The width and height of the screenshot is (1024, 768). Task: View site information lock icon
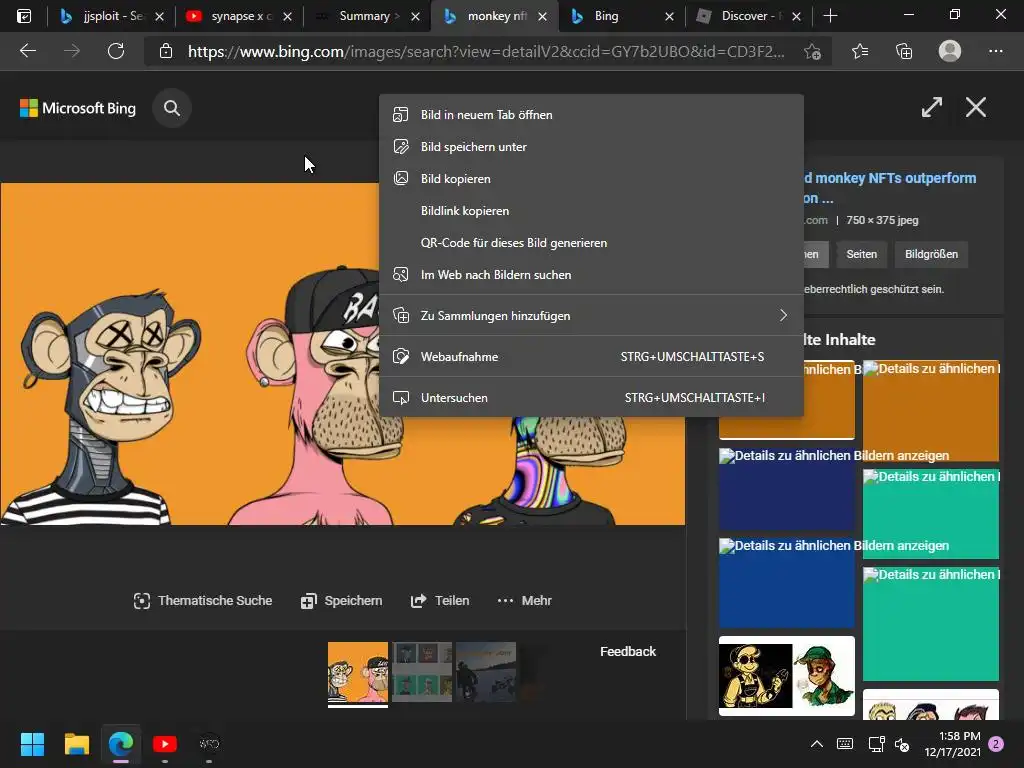(166, 51)
